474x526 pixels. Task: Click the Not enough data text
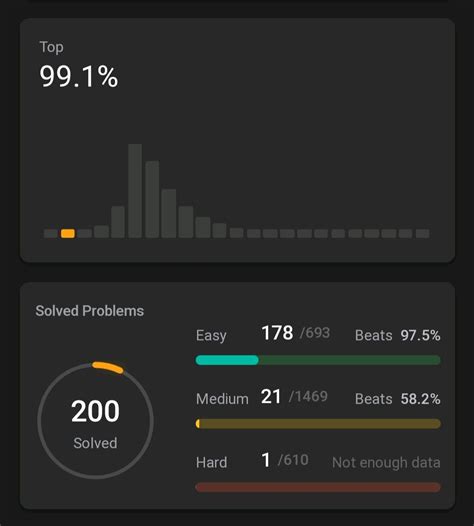pos(386,463)
